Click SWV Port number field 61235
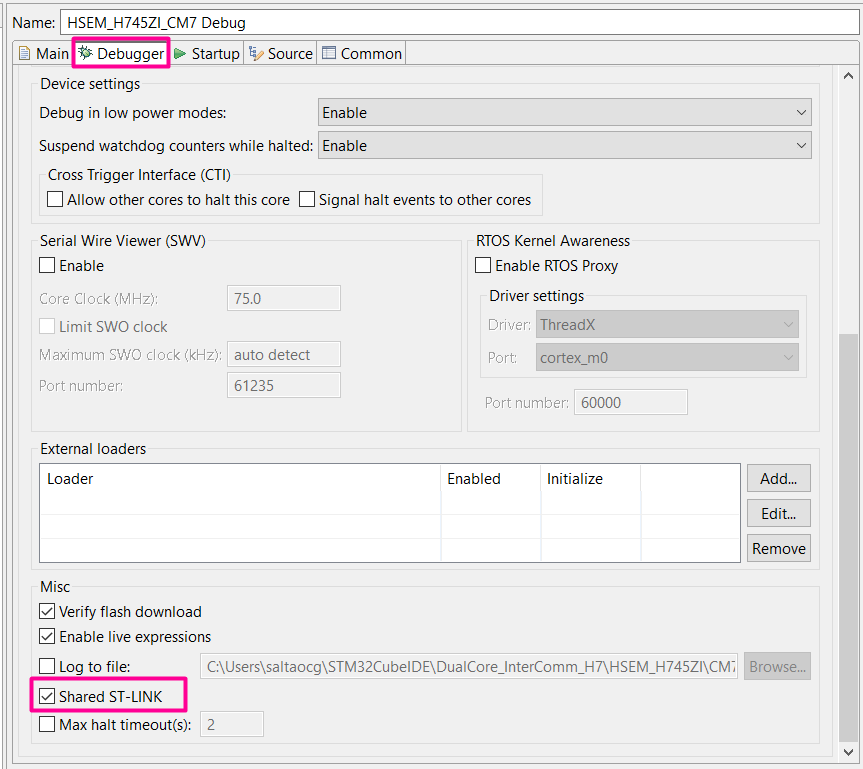863x769 pixels. coord(283,385)
